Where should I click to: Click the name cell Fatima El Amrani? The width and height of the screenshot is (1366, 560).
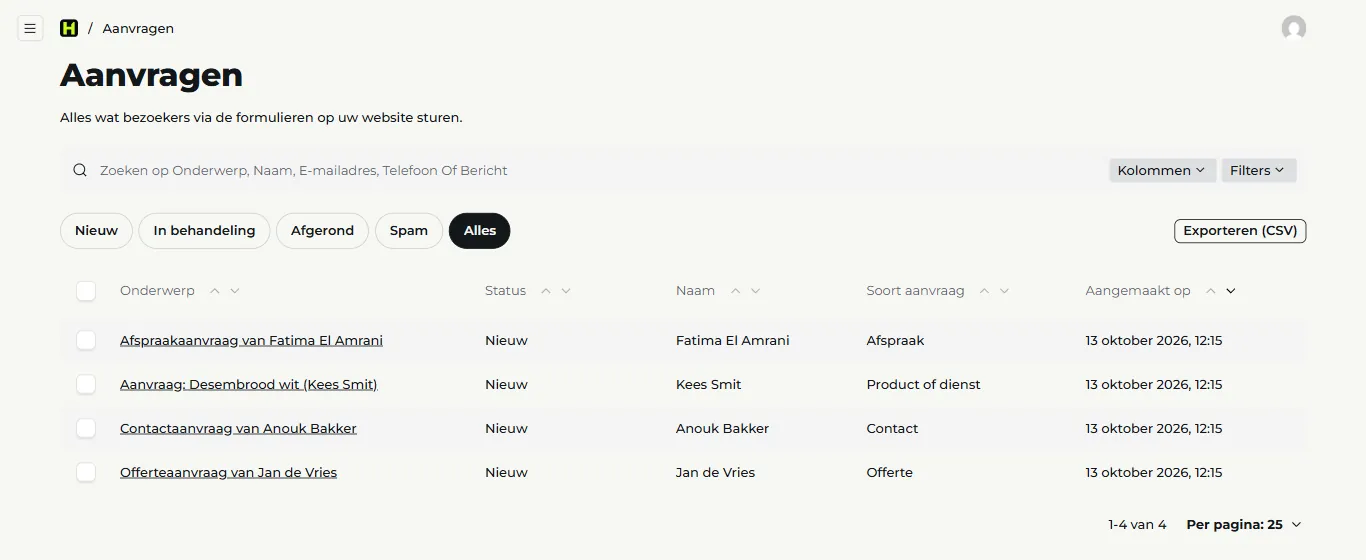732,340
